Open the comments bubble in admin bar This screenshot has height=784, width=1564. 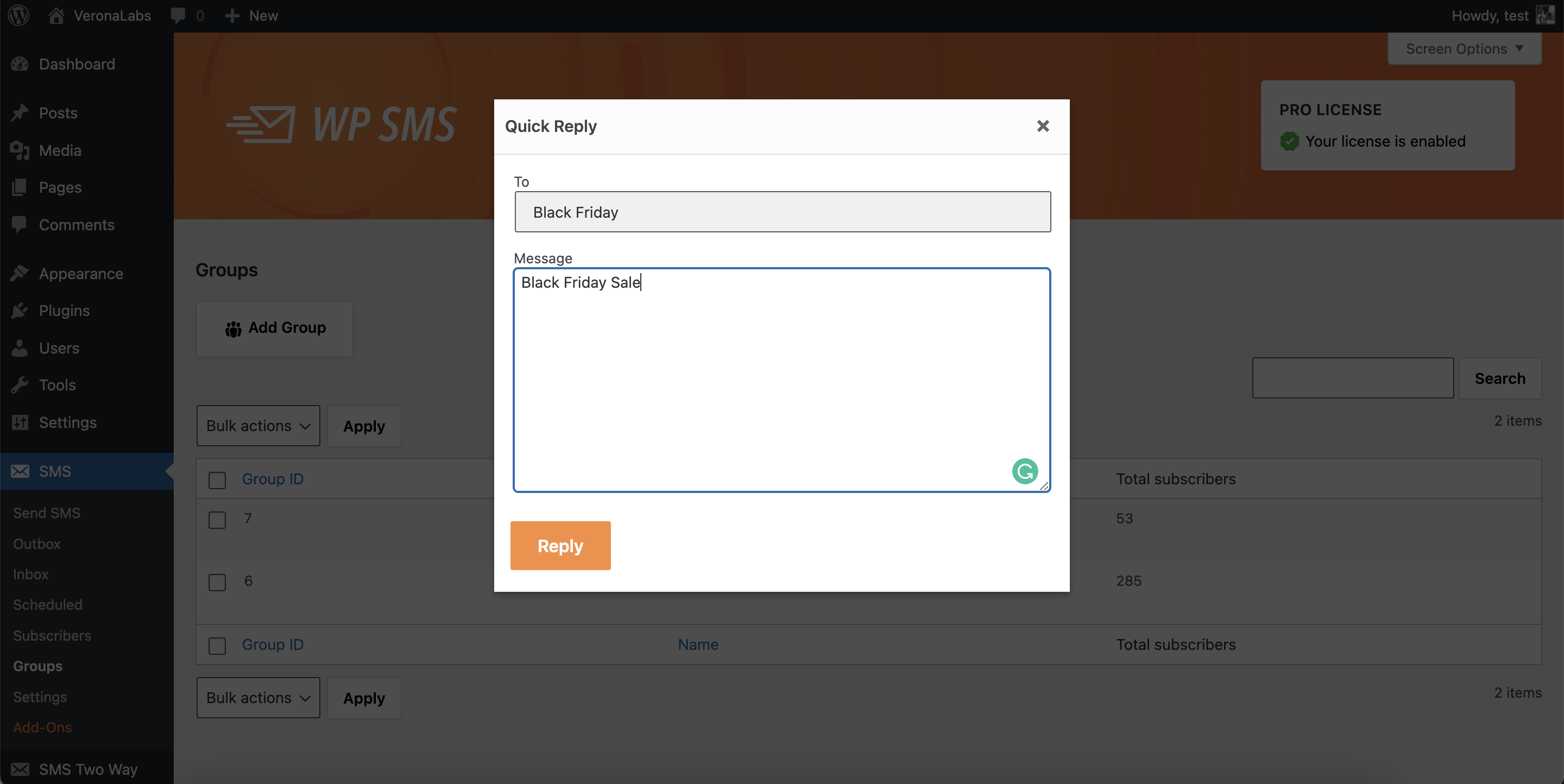coord(178,16)
